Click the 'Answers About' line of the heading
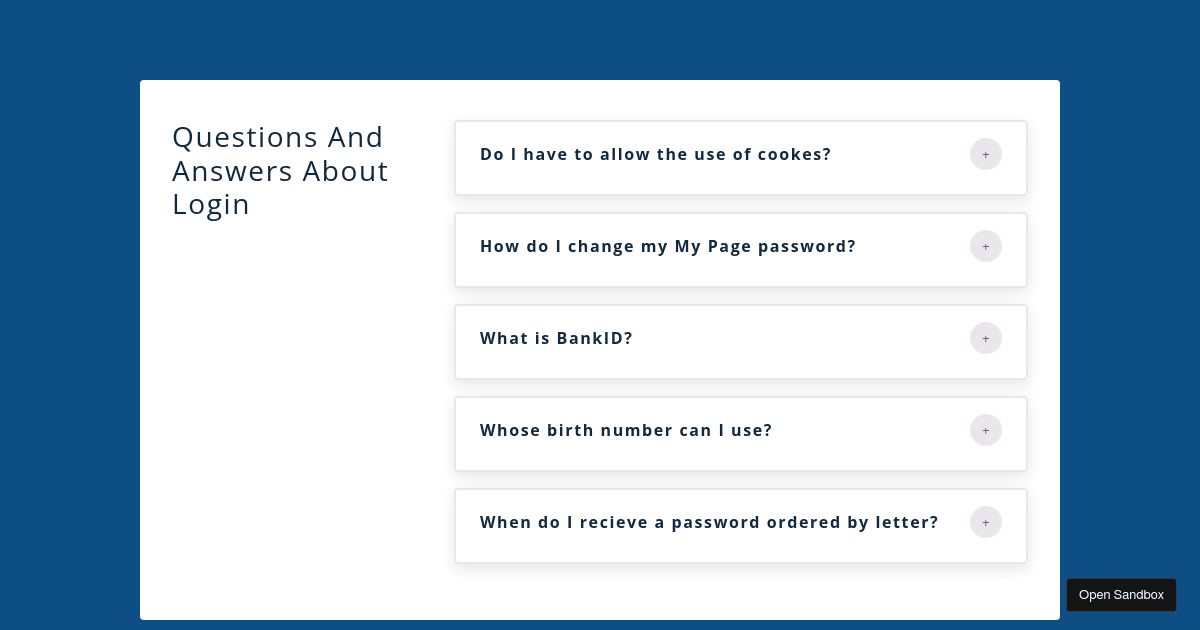This screenshot has width=1200, height=630. pos(280,171)
